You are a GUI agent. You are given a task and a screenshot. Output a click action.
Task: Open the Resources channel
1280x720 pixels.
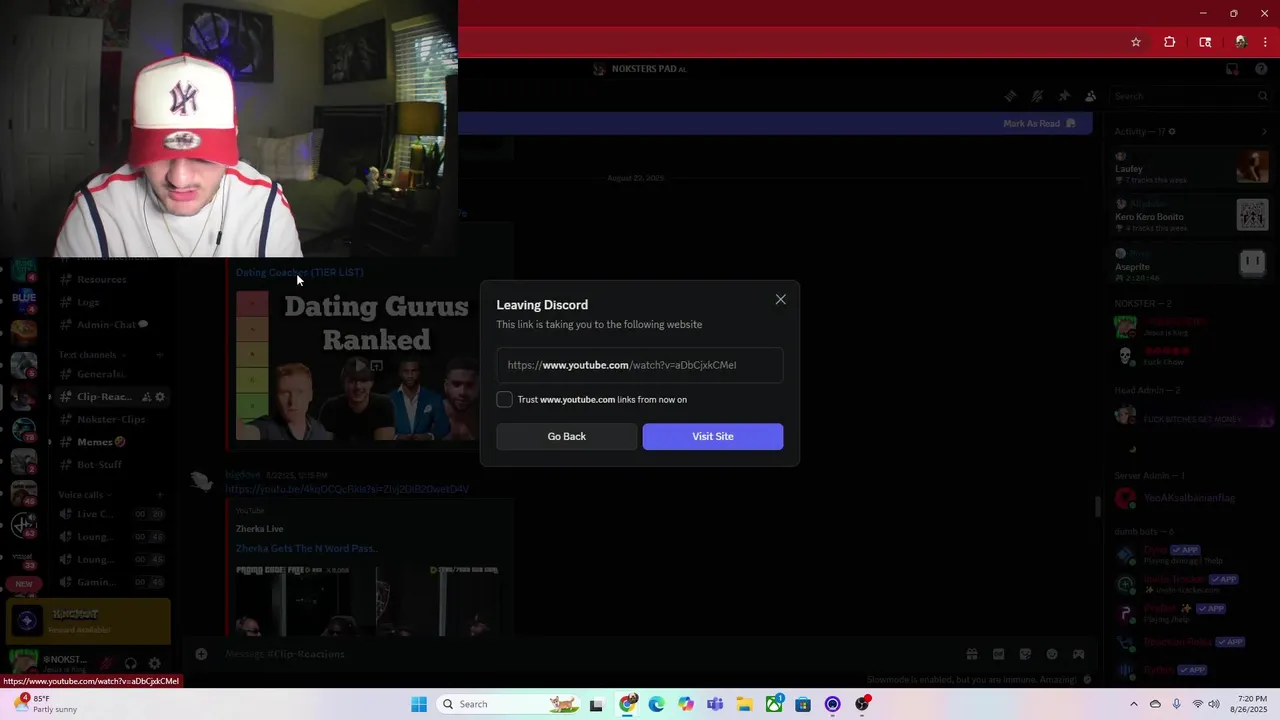pyautogui.click(x=102, y=279)
